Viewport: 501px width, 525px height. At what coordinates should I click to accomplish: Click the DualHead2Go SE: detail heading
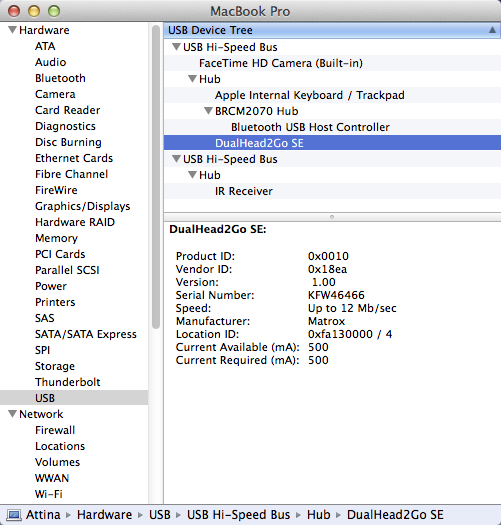click(x=218, y=229)
